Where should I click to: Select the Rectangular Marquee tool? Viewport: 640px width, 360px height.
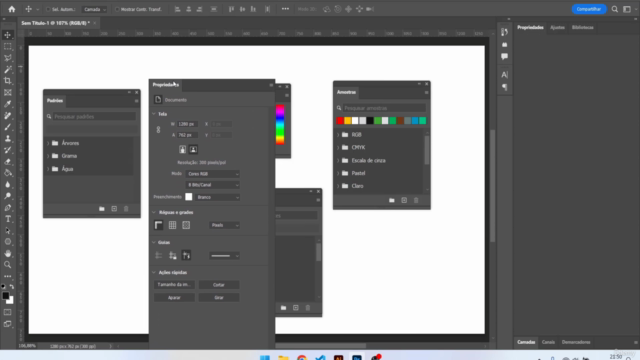pyautogui.click(x=8, y=47)
